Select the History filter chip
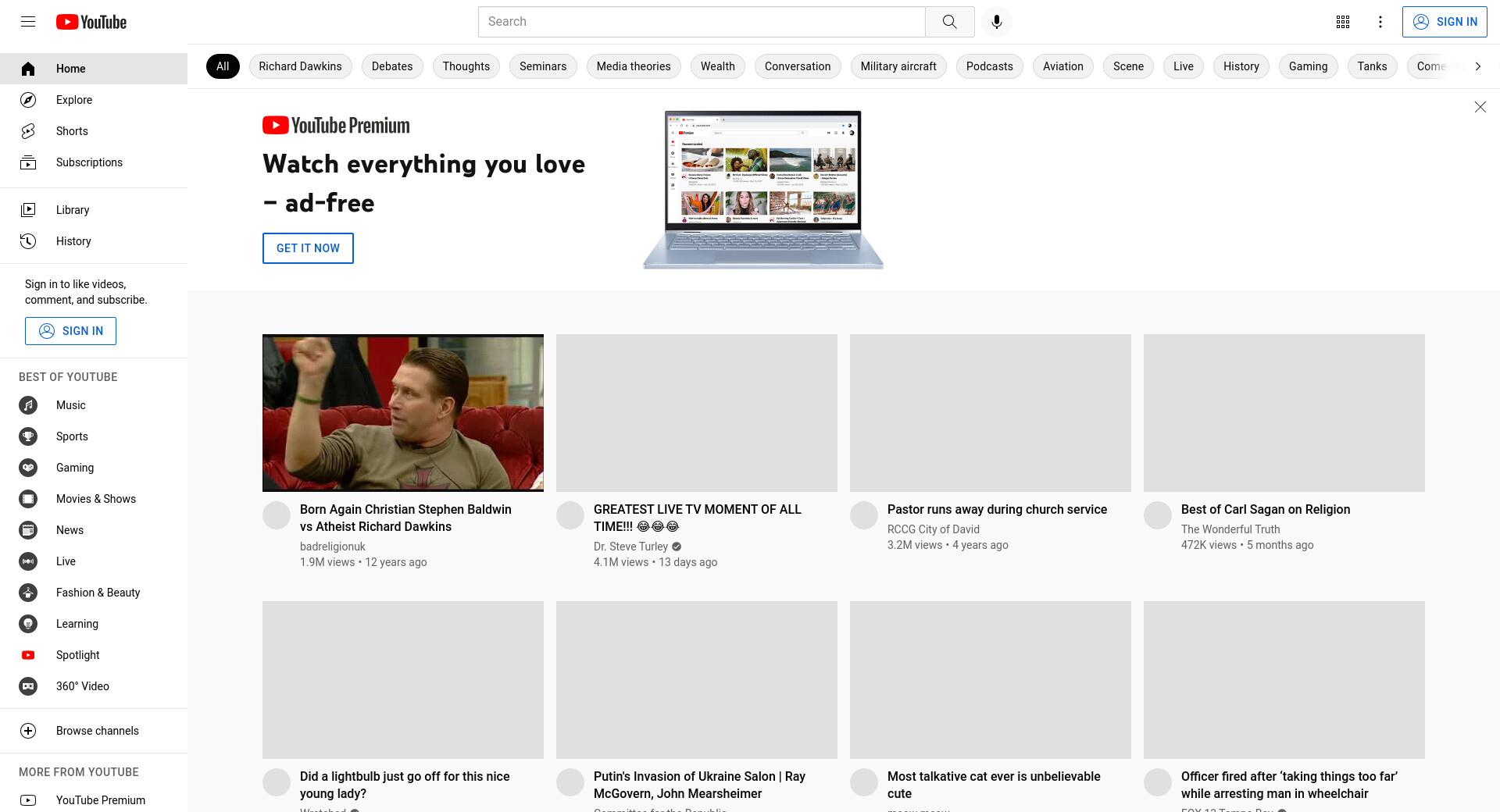The image size is (1500, 812). pos(1241,66)
